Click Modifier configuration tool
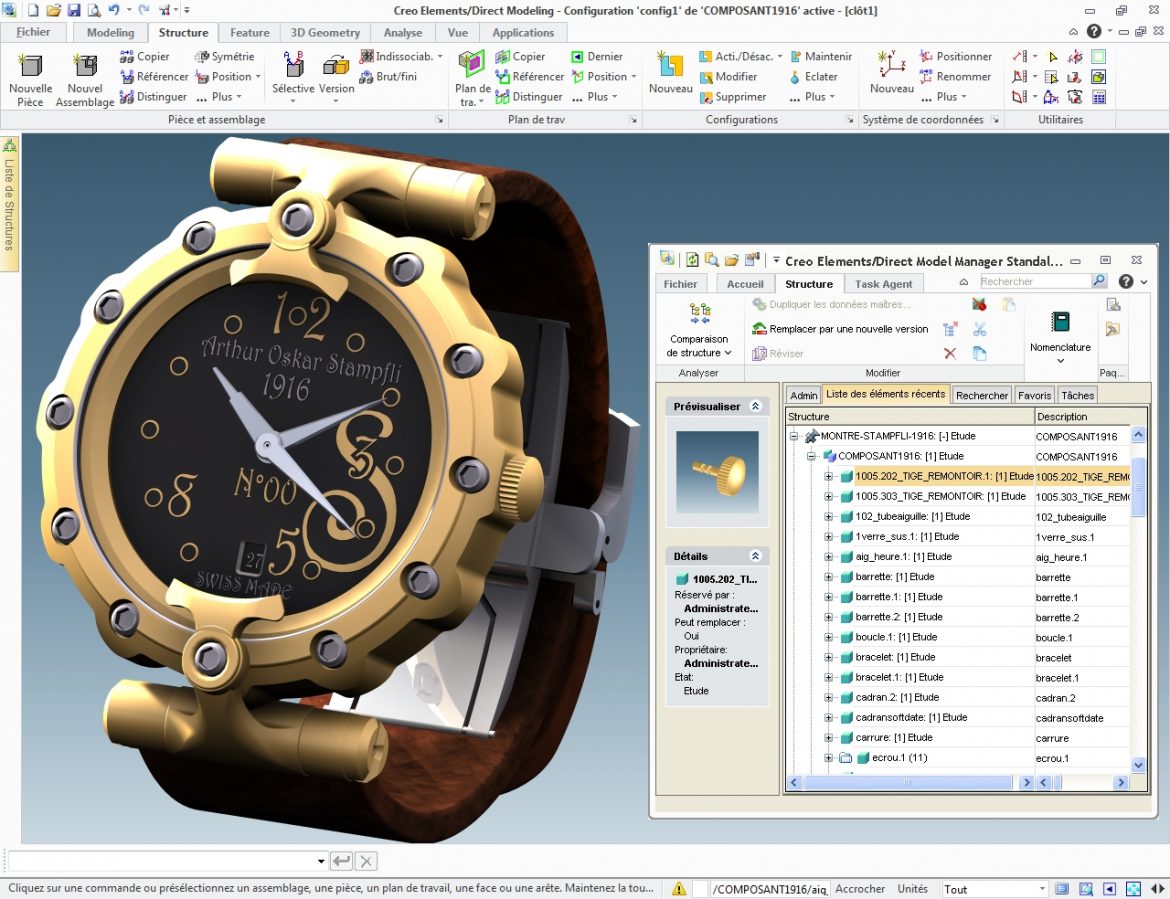1170x899 pixels. [x=728, y=77]
